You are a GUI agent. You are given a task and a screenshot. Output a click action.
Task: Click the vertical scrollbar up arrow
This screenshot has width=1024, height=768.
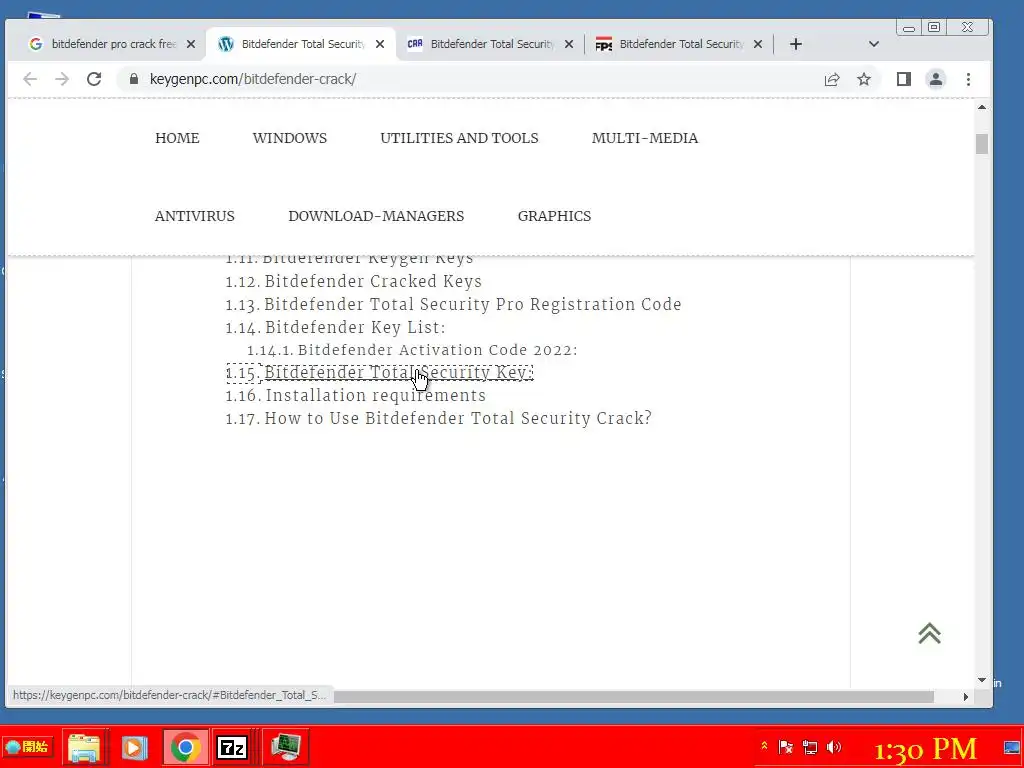(x=982, y=107)
